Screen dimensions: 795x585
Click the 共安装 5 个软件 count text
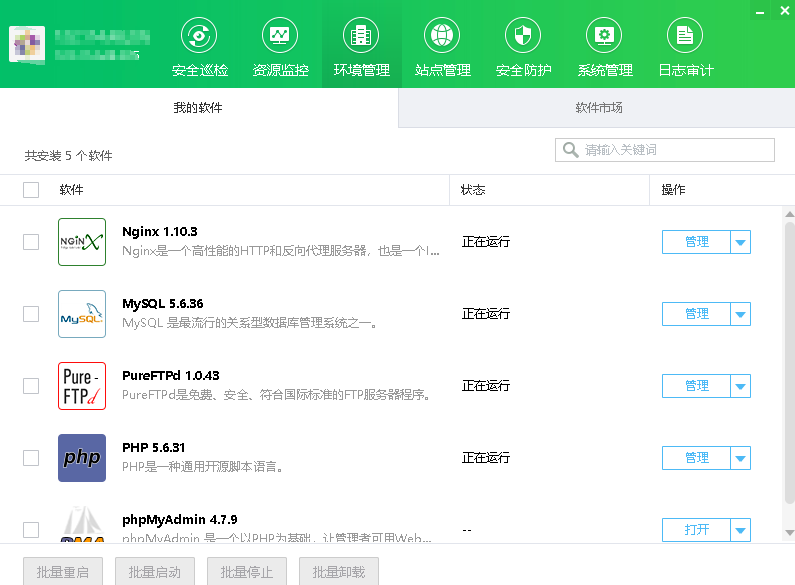click(x=68, y=156)
